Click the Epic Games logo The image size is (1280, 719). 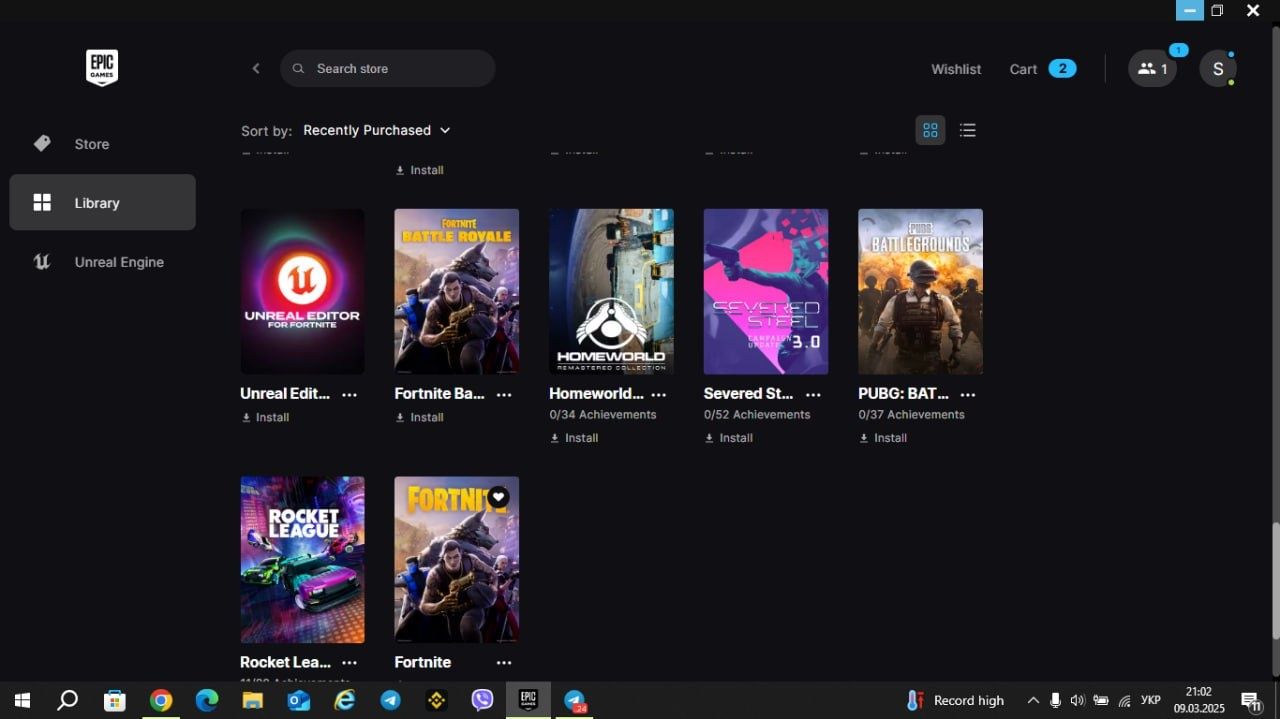pos(102,68)
